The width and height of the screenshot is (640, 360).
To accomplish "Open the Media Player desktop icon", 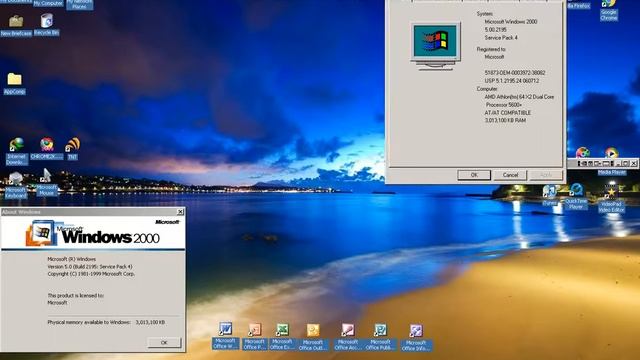I will [611, 153].
